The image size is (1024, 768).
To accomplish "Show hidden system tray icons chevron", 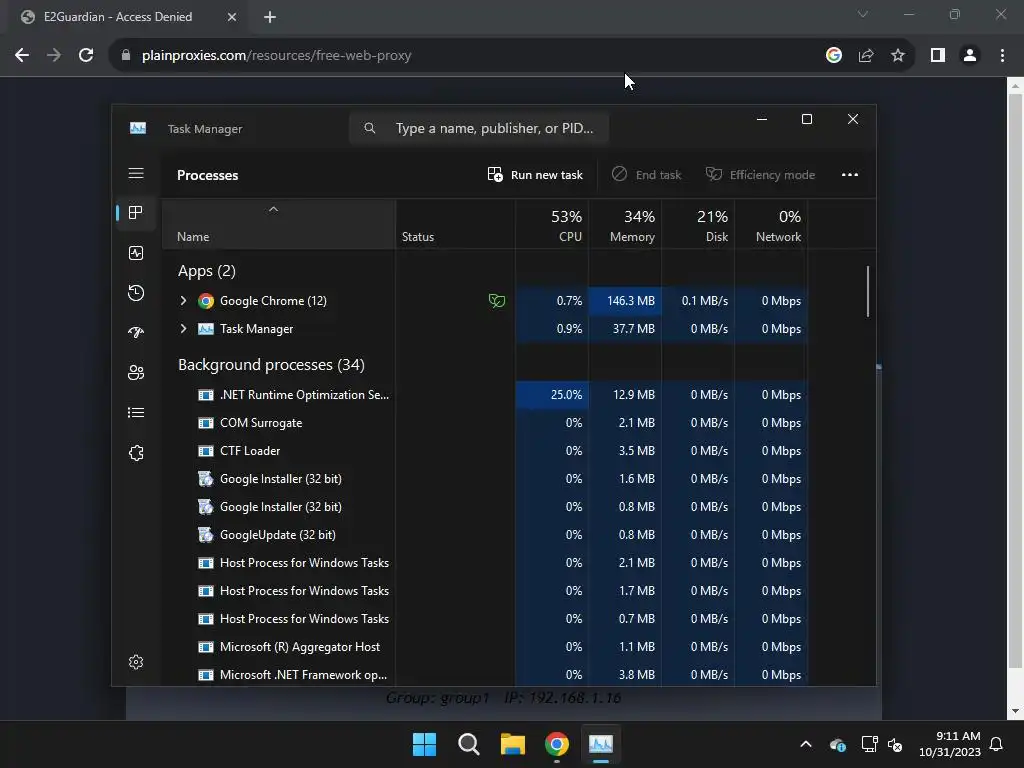I will click(806, 744).
